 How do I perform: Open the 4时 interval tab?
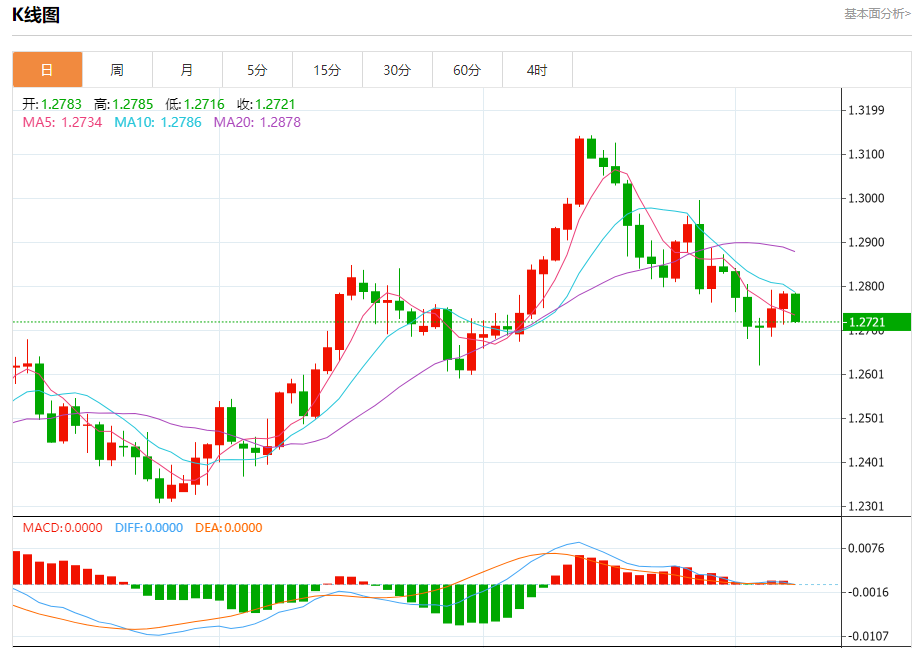click(x=537, y=70)
